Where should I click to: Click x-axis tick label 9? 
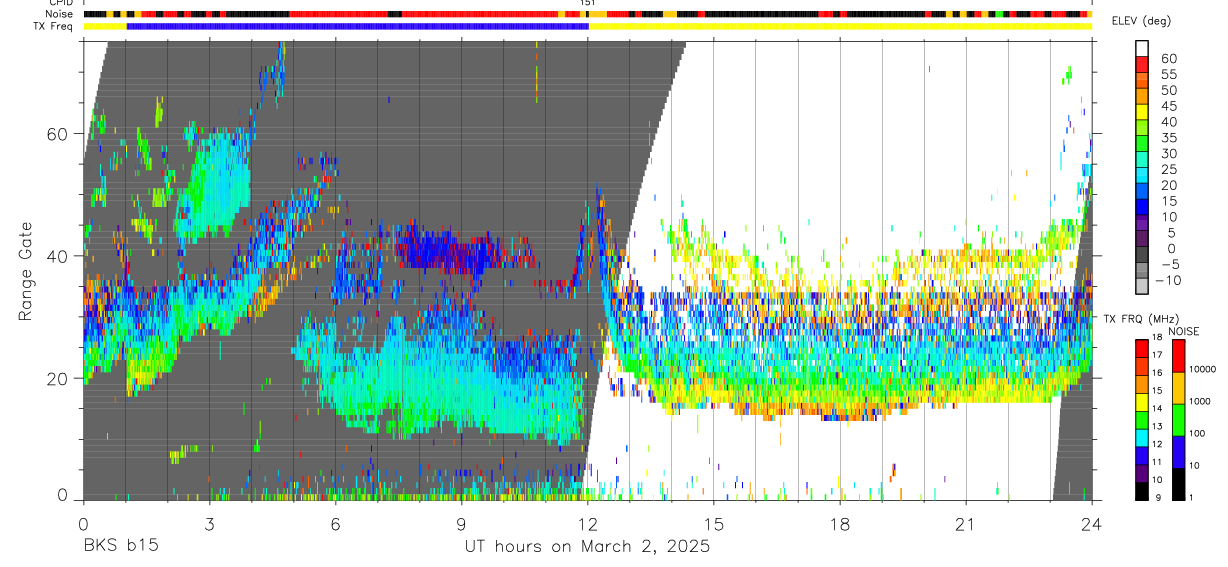pos(461,524)
